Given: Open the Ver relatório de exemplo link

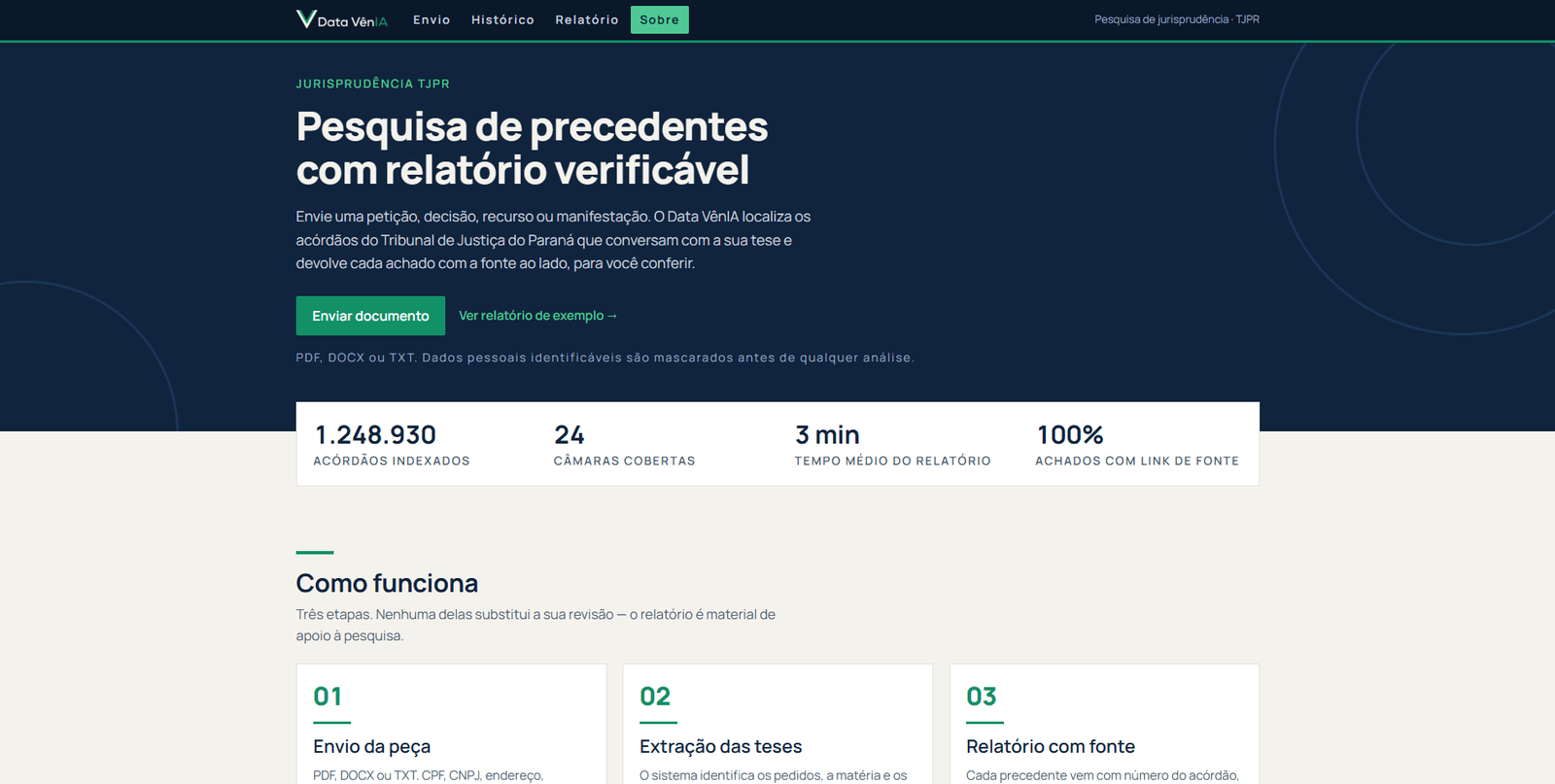Looking at the screenshot, I should click(x=538, y=316).
